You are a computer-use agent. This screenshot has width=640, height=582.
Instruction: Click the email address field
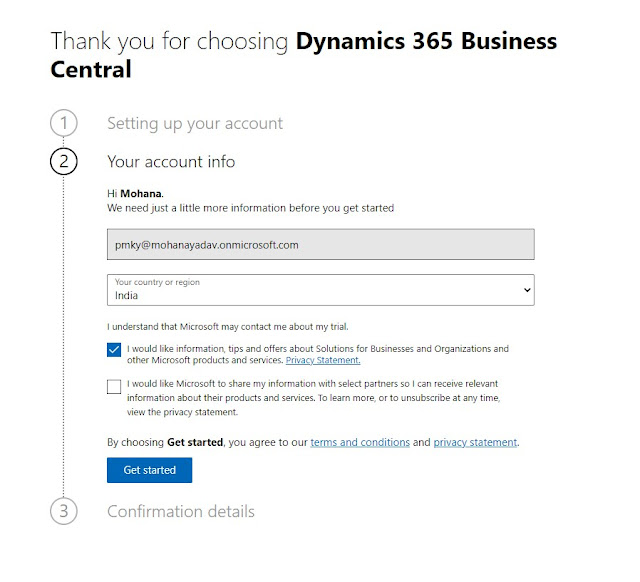[x=320, y=244]
